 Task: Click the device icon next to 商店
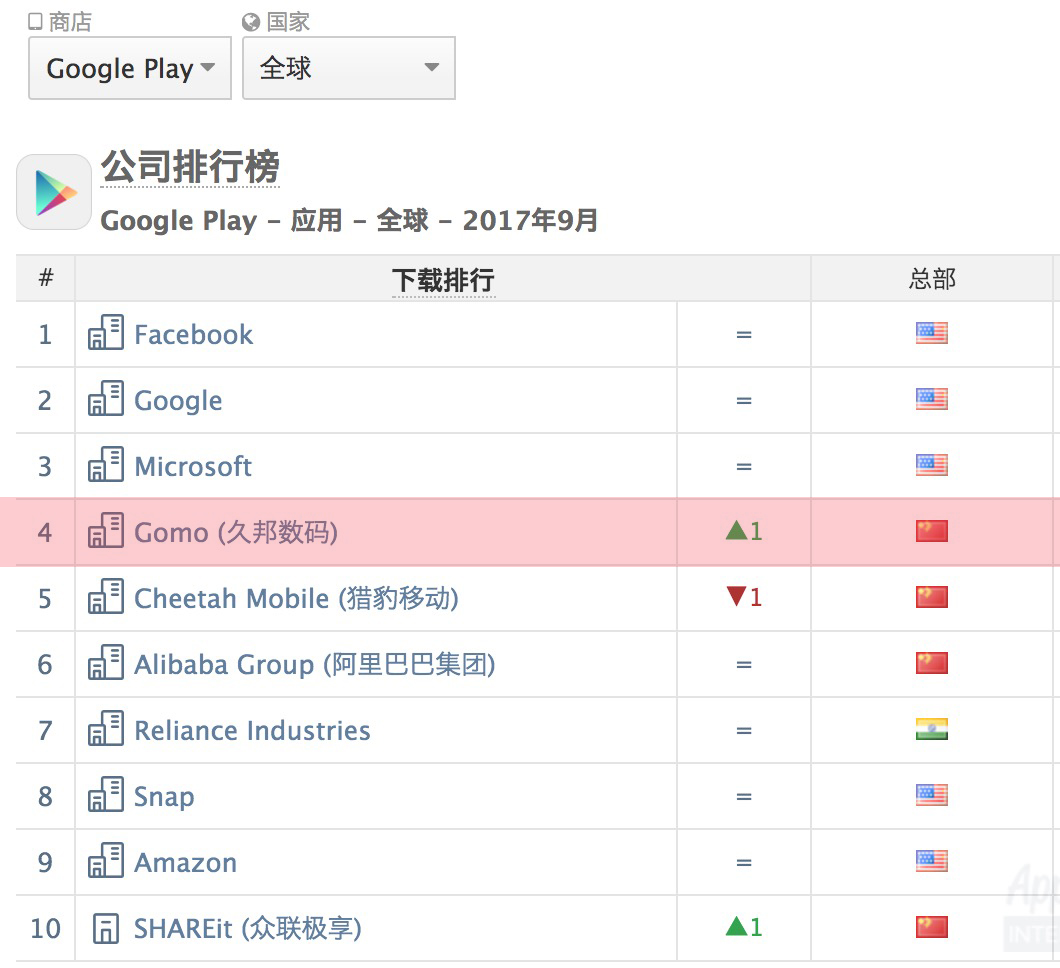pos(35,22)
